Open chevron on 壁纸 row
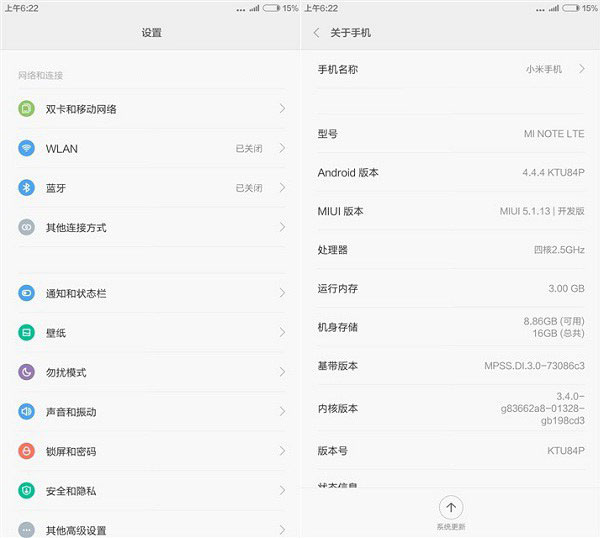 click(x=282, y=332)
